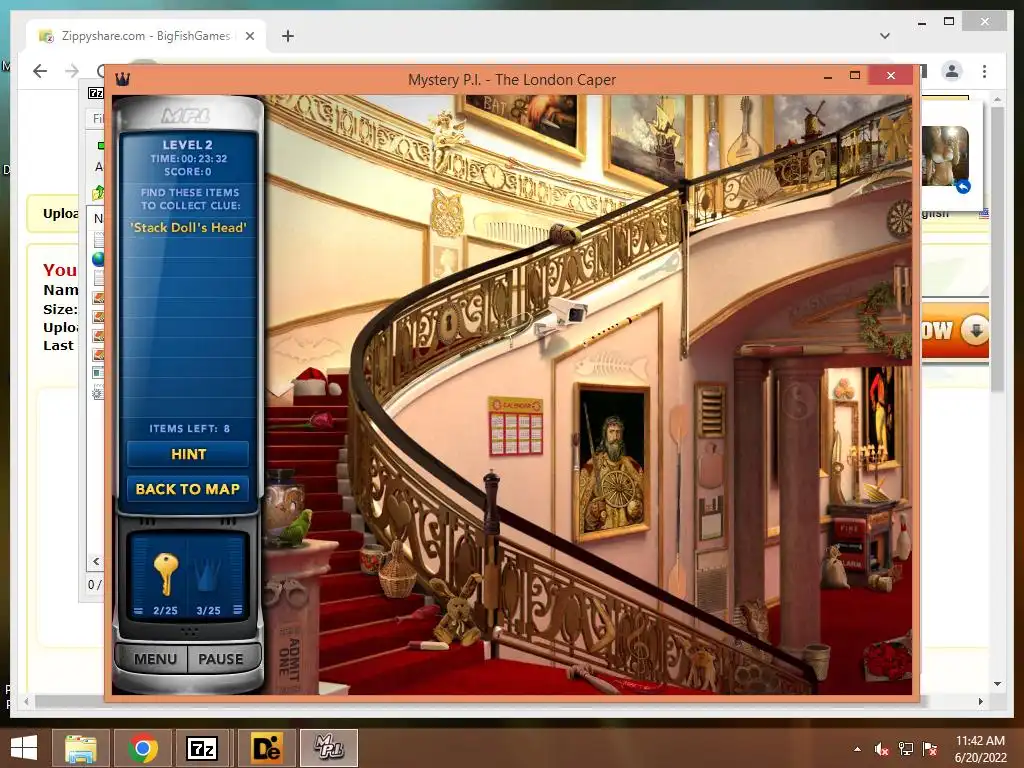The image size is (1024, 768).
Task: Click the crown icon in game title bar
Action: [123, 80]
